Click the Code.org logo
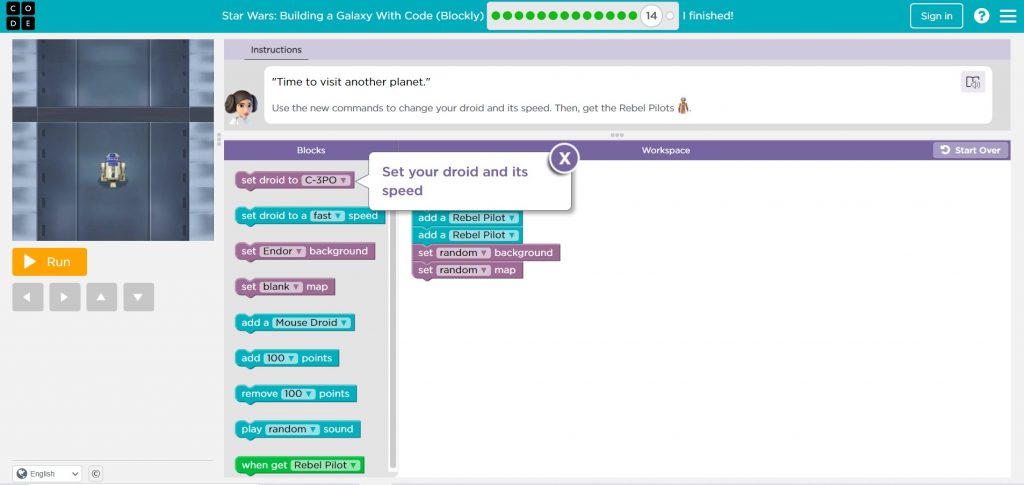Viewport: 1024px width, 485px height. pyautogui.click(x=20, y=16)
